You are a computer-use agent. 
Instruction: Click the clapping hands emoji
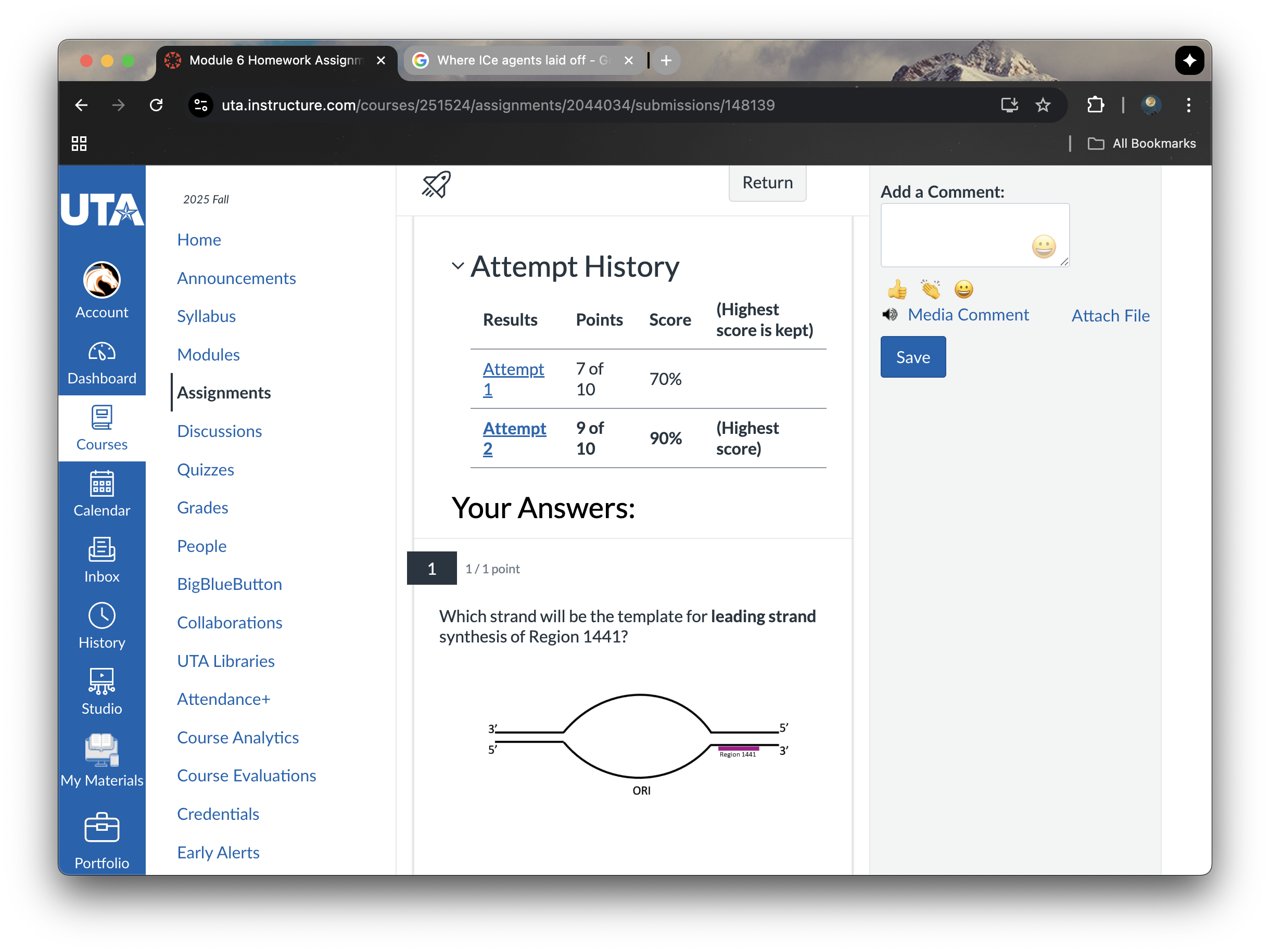click(930, 290)
